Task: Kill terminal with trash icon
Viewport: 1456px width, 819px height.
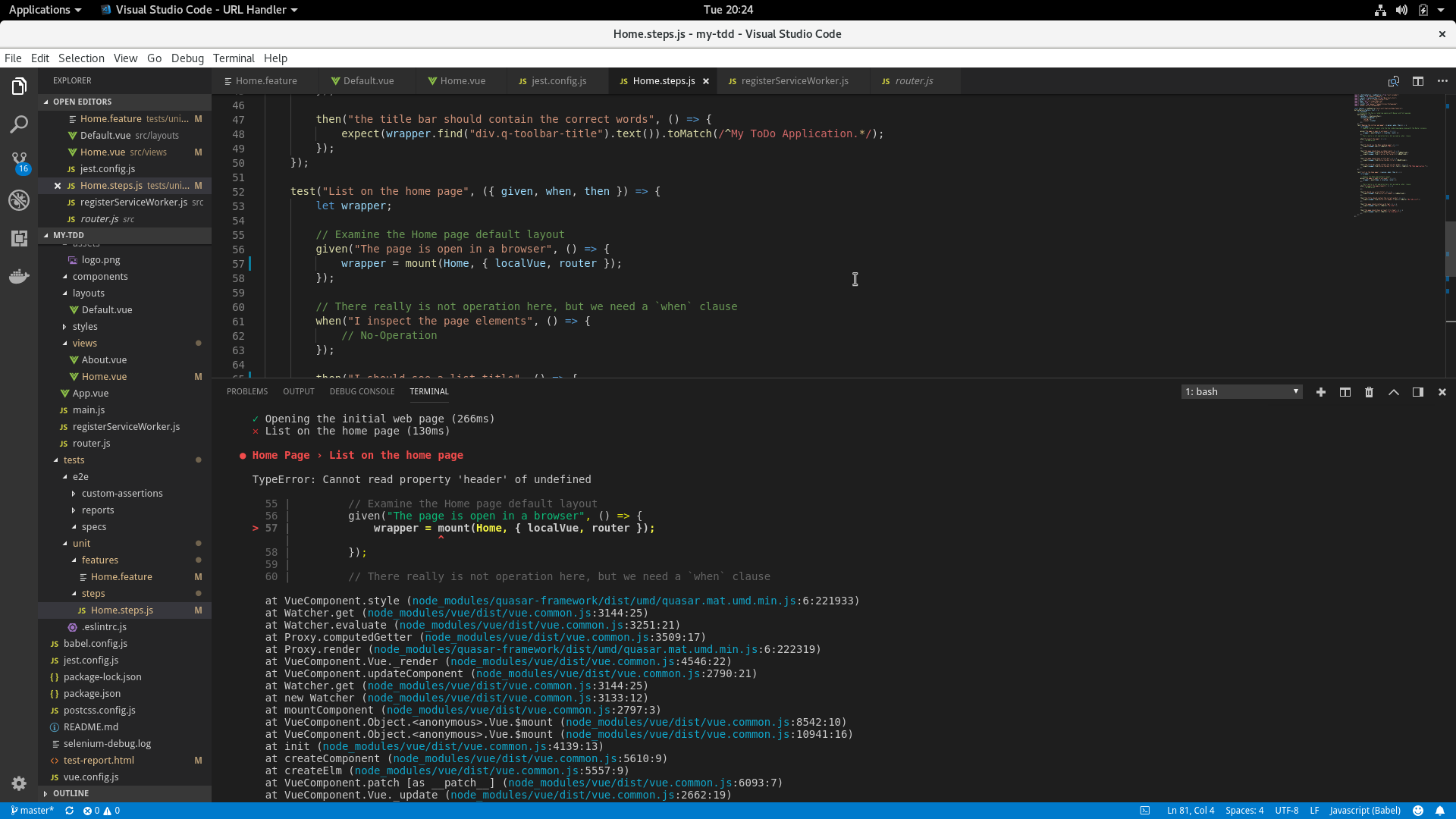Action: pos(1369,392)
